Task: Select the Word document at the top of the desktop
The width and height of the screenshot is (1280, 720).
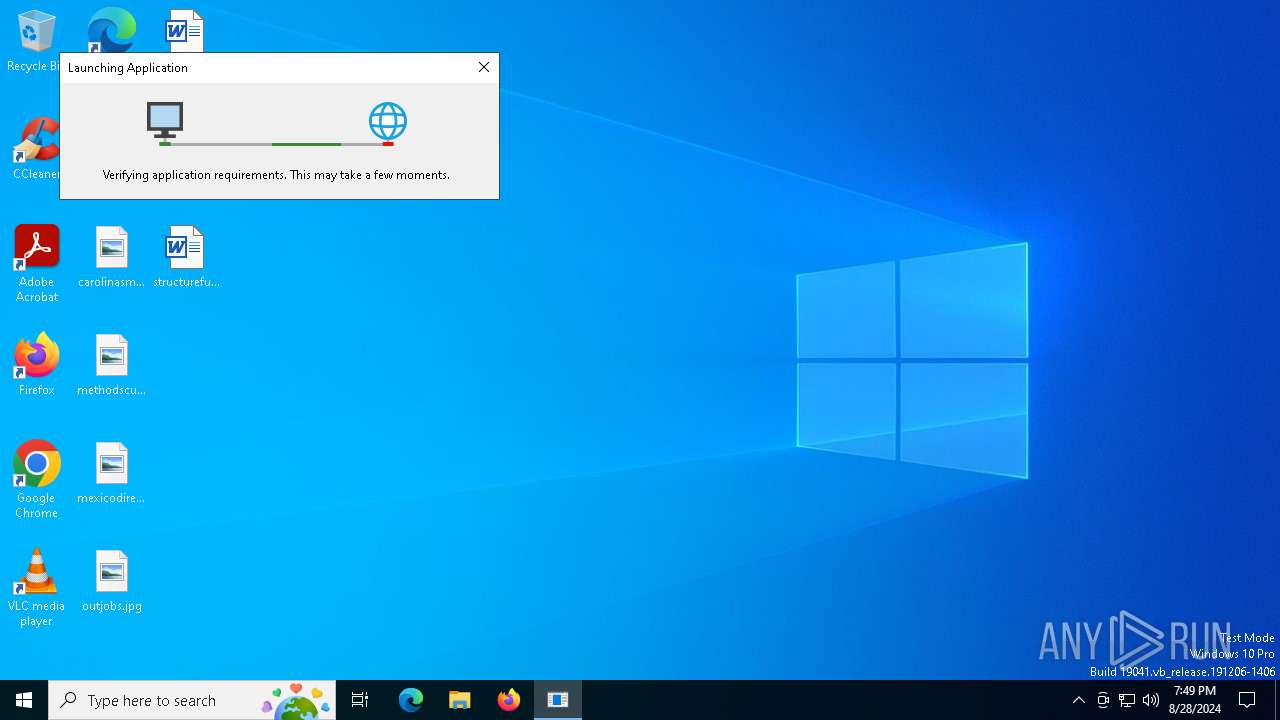Action: [x=184, y=30]
